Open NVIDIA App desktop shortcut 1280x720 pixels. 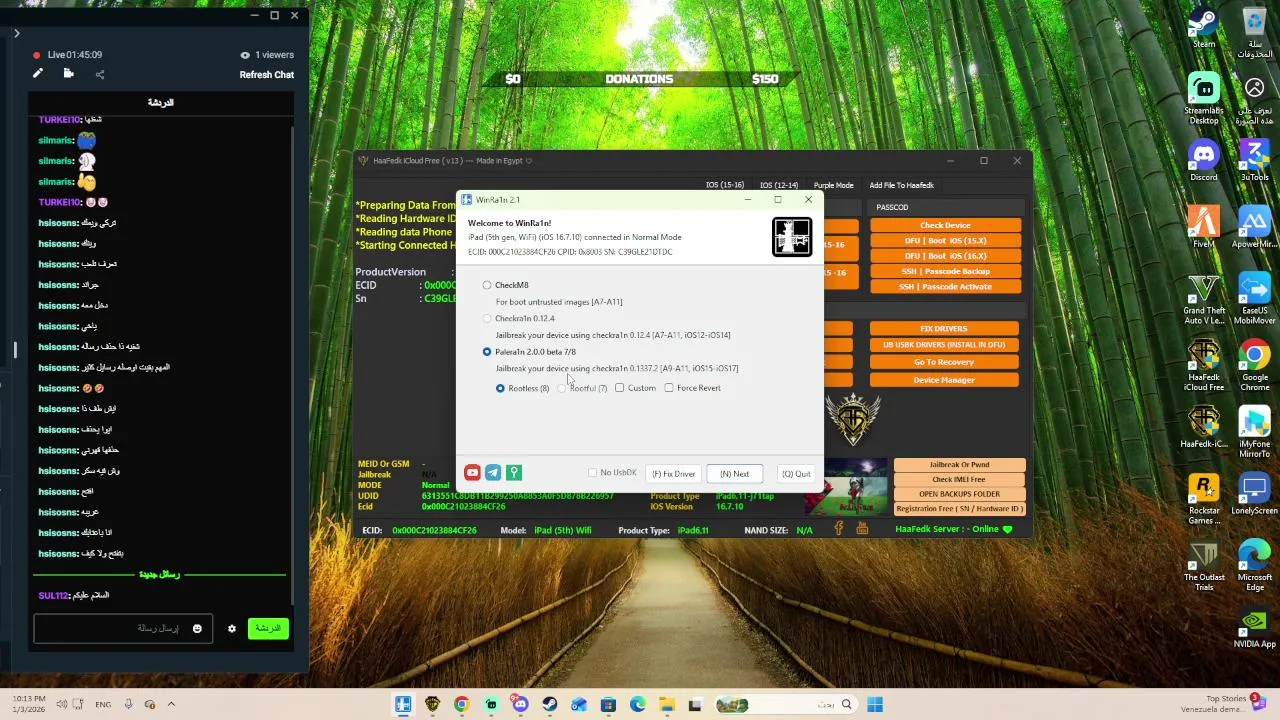point(1255,628)
